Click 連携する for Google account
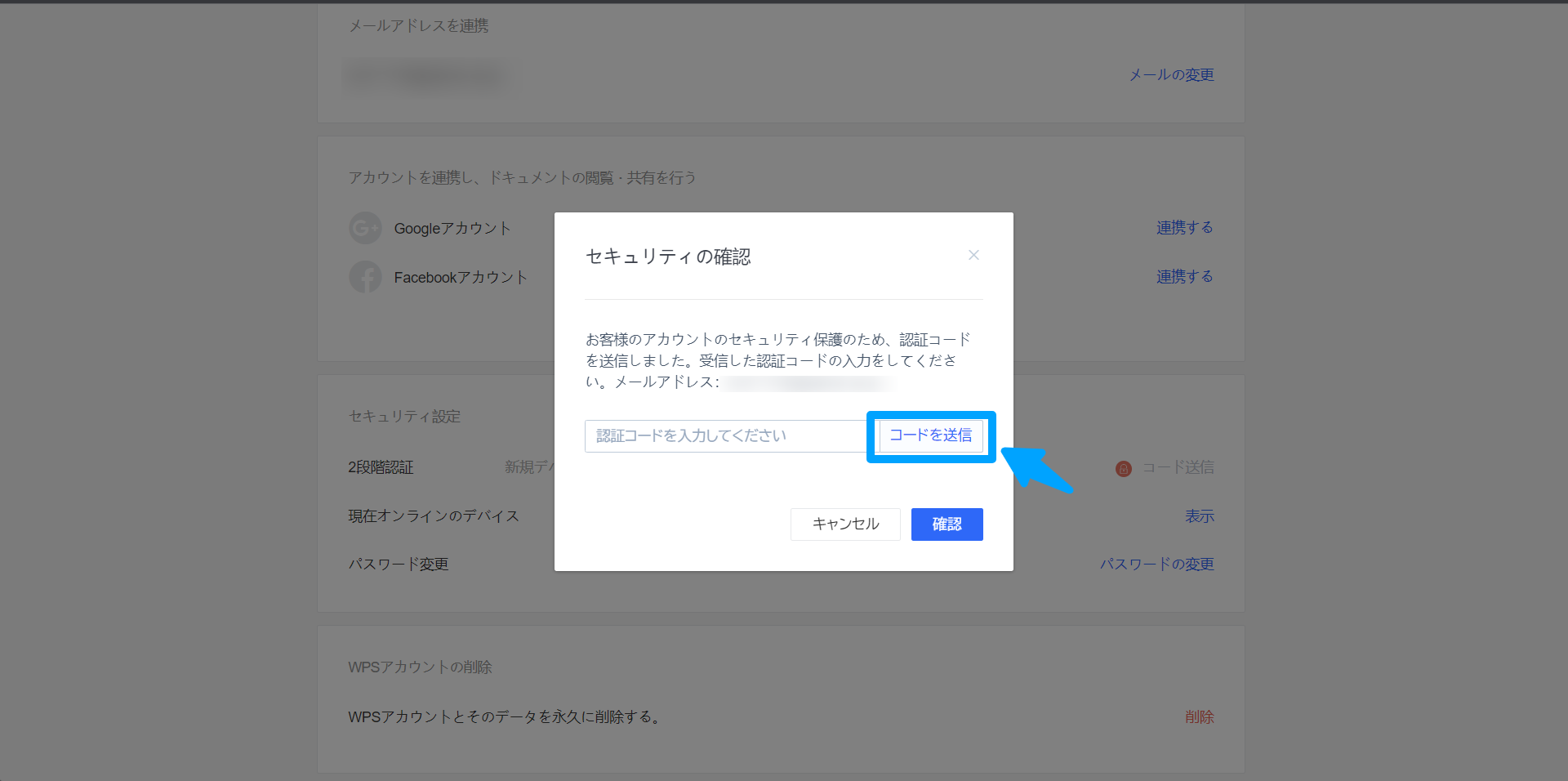 tap(1184, 228)
